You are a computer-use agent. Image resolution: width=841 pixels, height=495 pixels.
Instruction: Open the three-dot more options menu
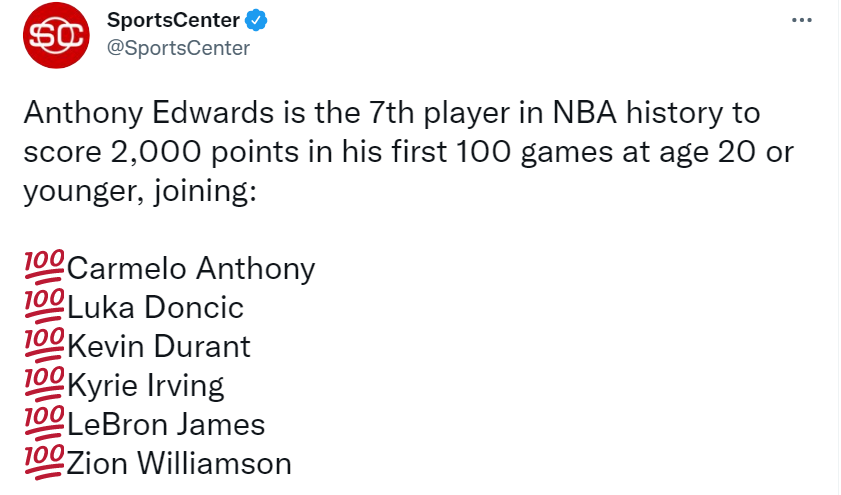point(801,20)
